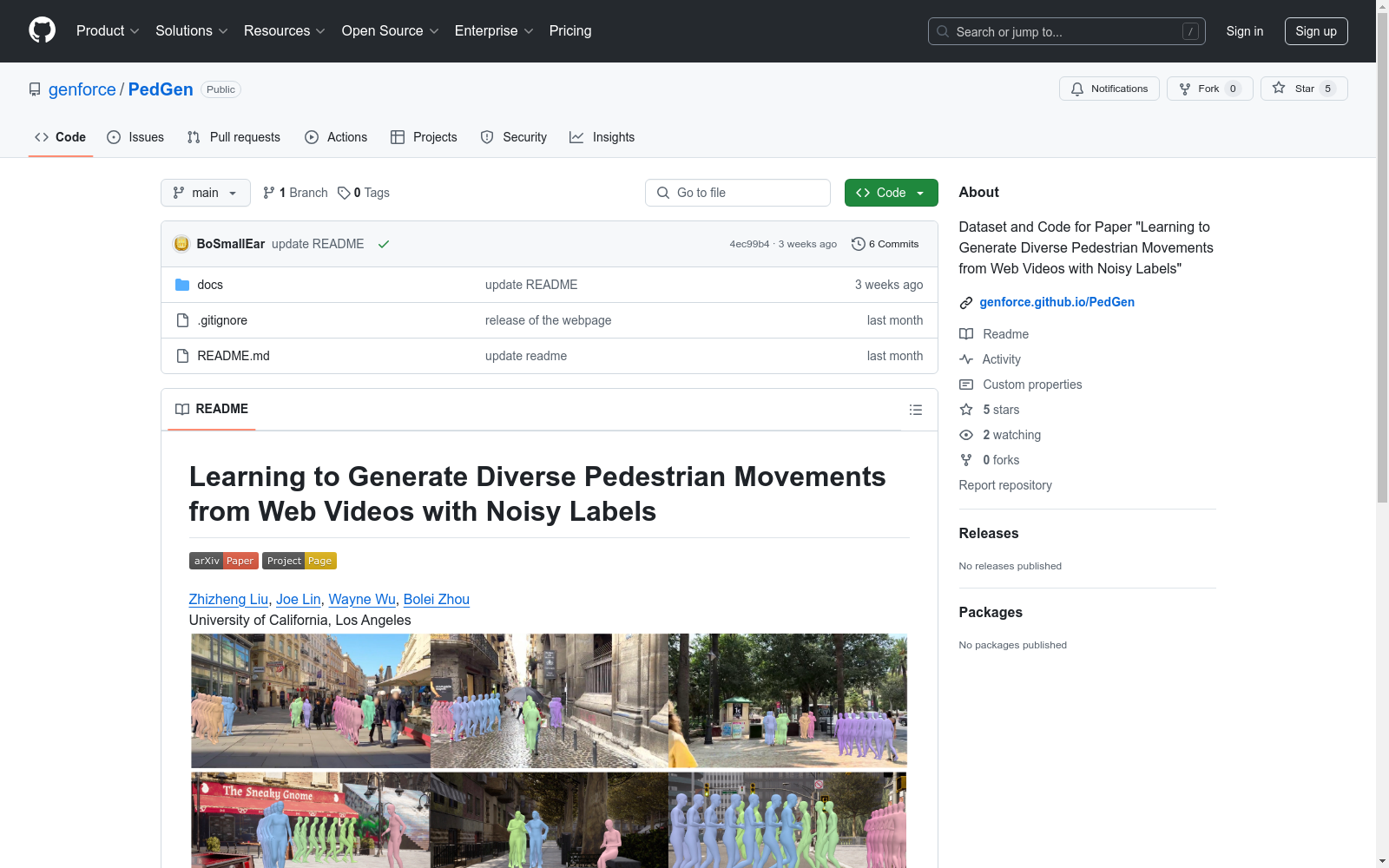1389x868 pixels.
Task: Switch to the Projects tab
Action: point(424,137)
